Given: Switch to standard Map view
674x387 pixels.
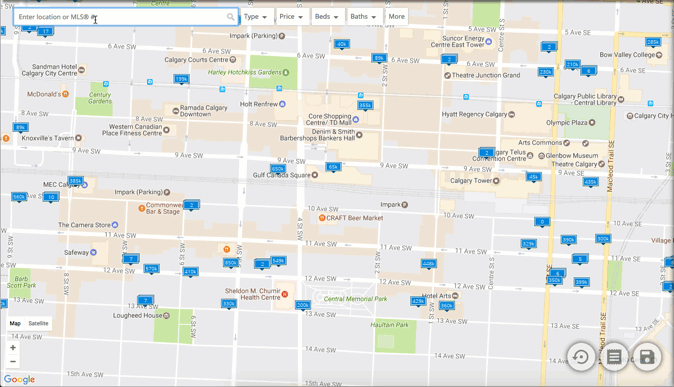Looking at the screenshot, I should tap(15, 323).
